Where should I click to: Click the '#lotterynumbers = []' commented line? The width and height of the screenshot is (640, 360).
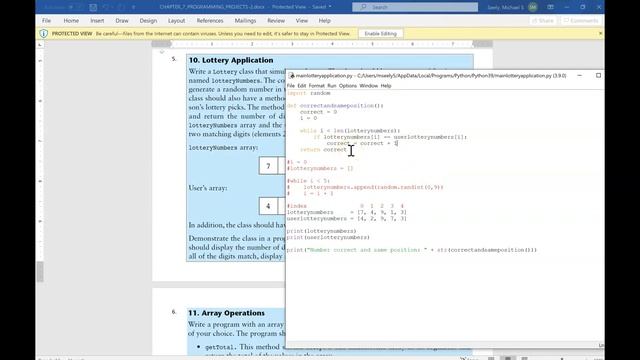coord(320,168)
